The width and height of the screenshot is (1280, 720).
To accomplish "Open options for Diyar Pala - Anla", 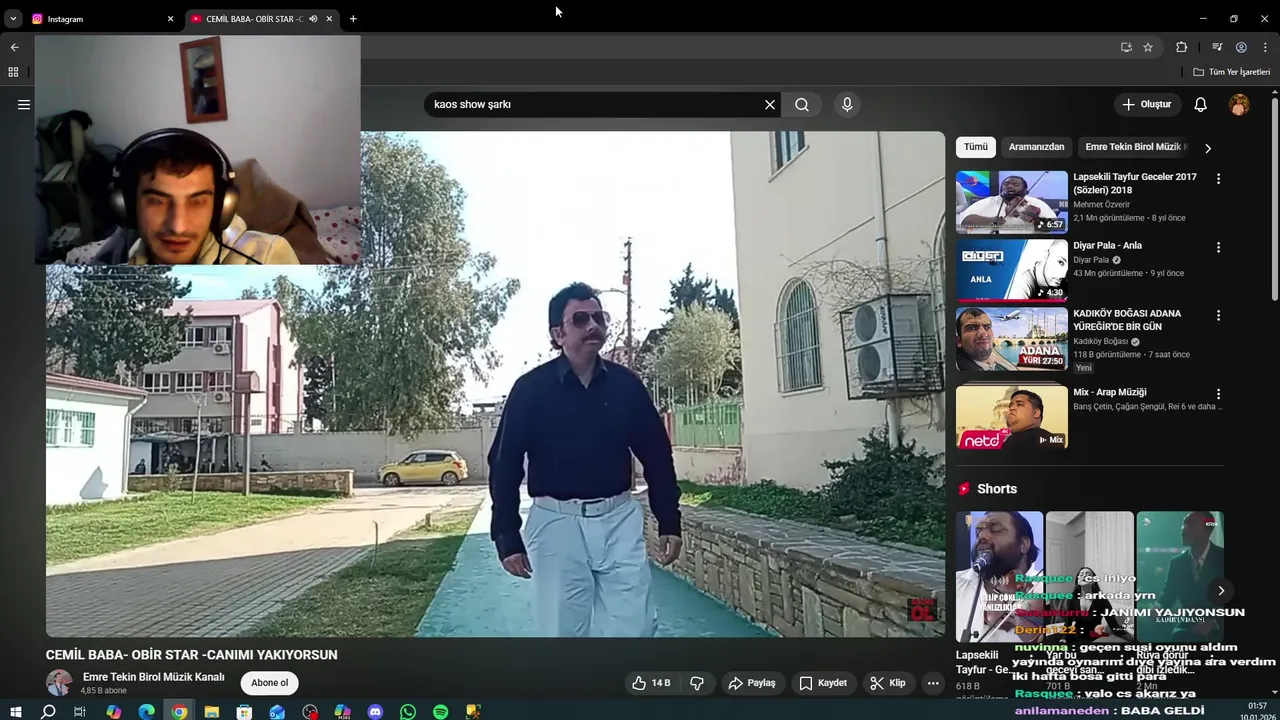I will tap(1218, 247).
